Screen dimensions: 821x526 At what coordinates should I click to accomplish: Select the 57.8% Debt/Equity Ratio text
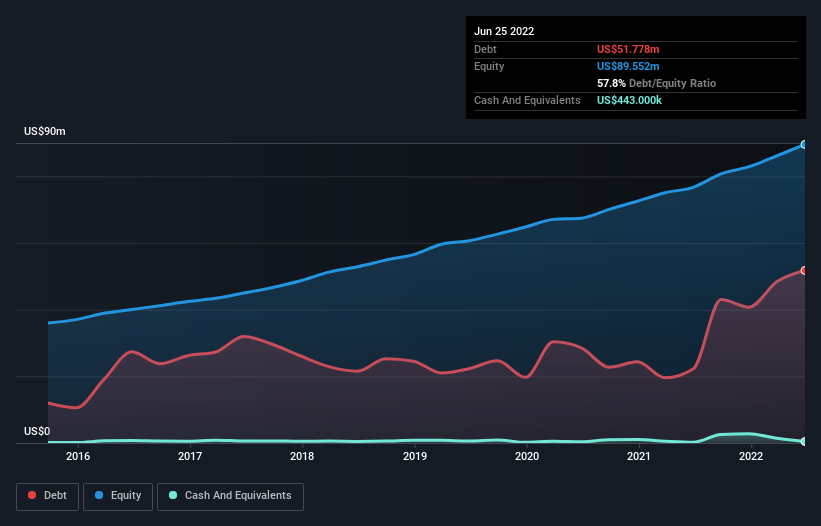coord(656,84)
